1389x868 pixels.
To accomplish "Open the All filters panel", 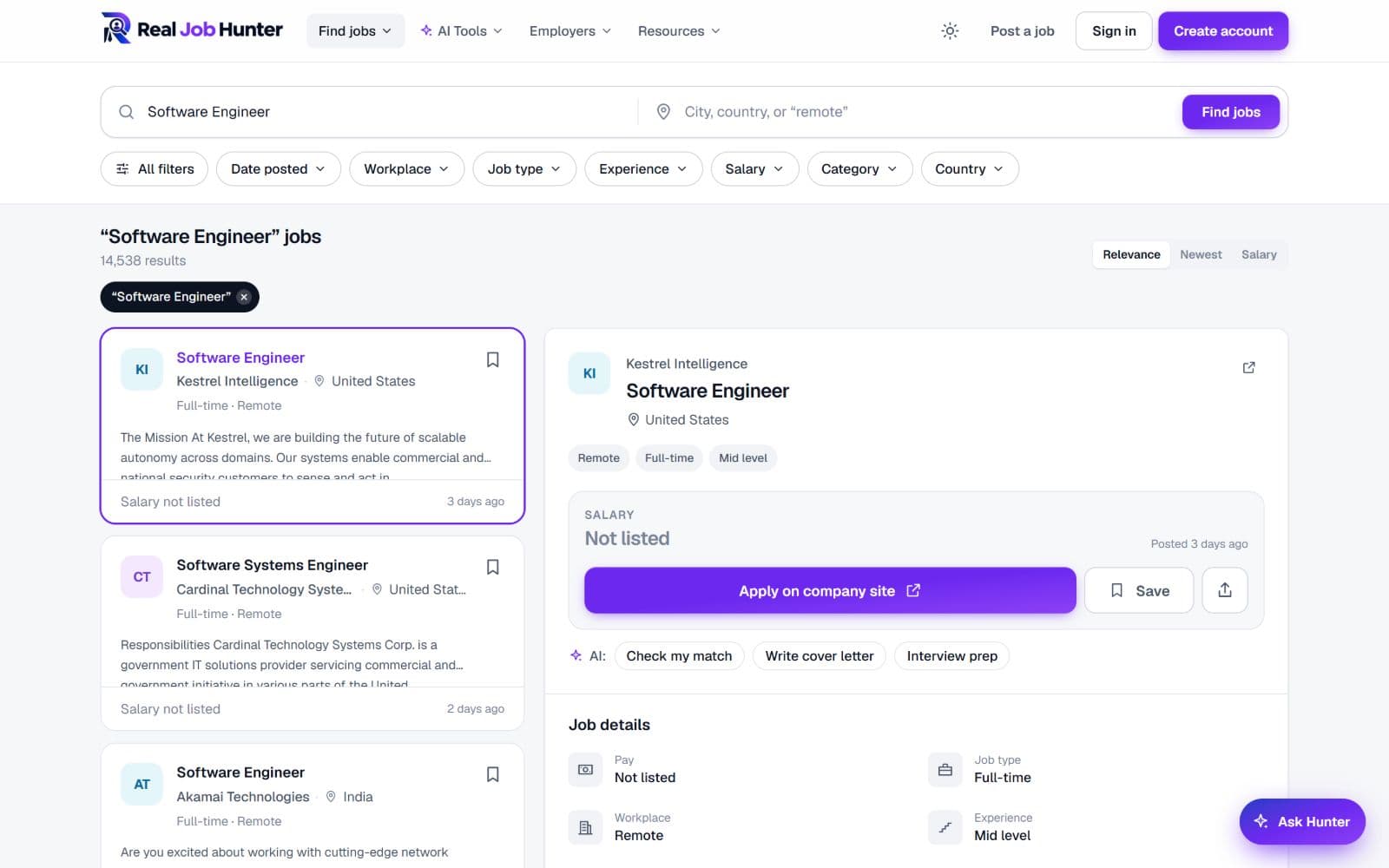I will pyautogui.click(x=155, y=168).
